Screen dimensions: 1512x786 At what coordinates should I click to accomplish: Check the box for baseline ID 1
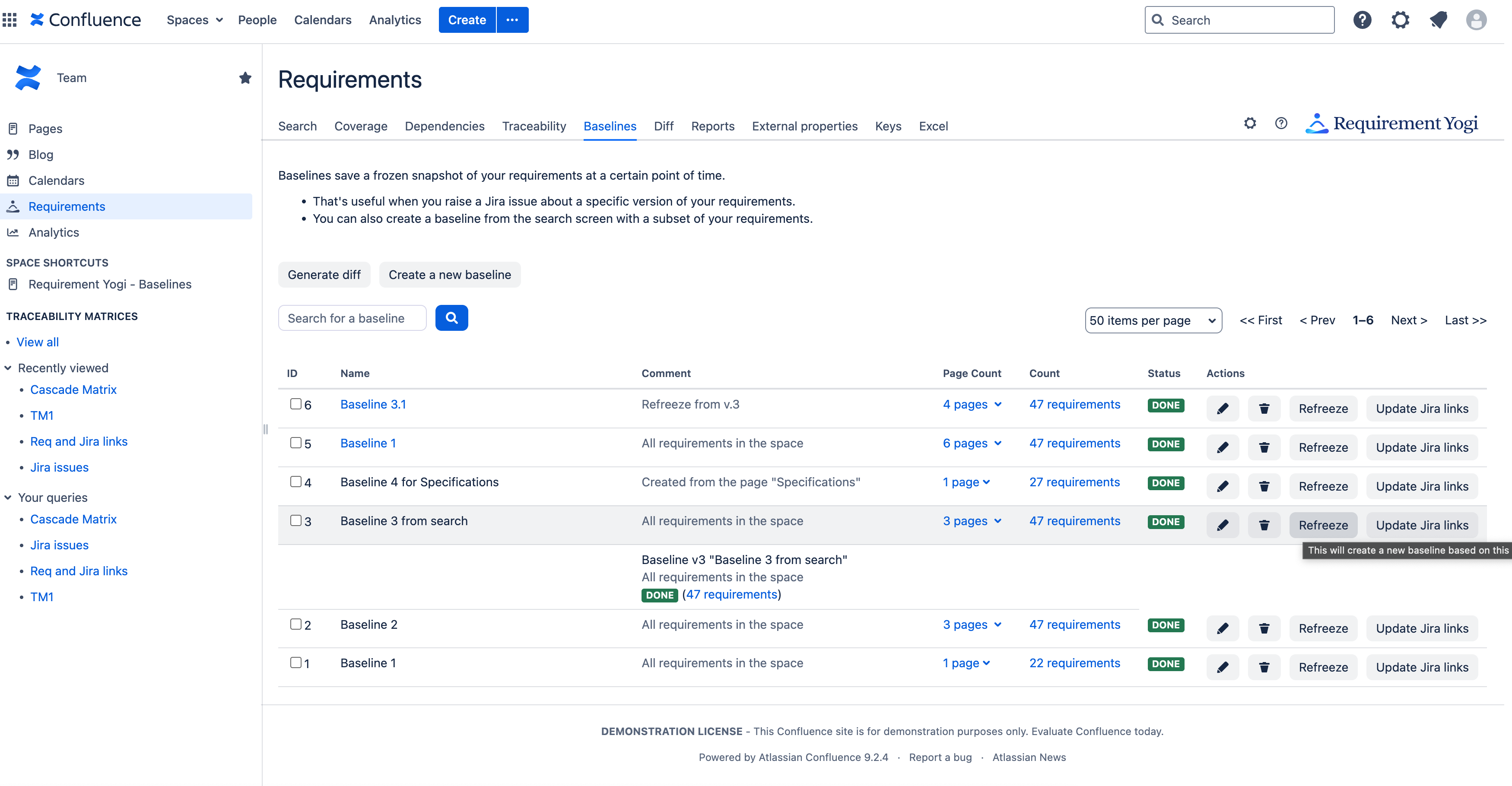296,662
